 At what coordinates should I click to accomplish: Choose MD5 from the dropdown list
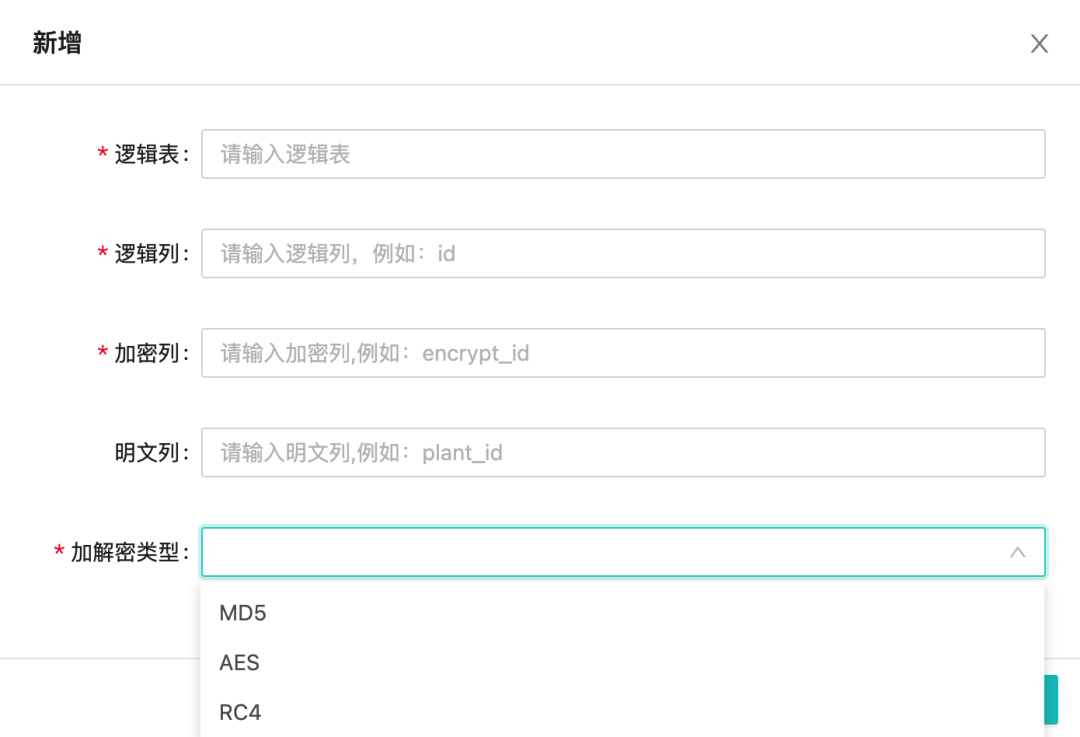[243, 613]
